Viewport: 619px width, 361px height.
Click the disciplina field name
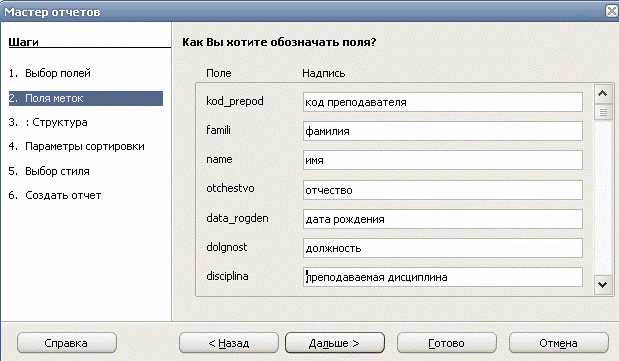click(227, 276)
